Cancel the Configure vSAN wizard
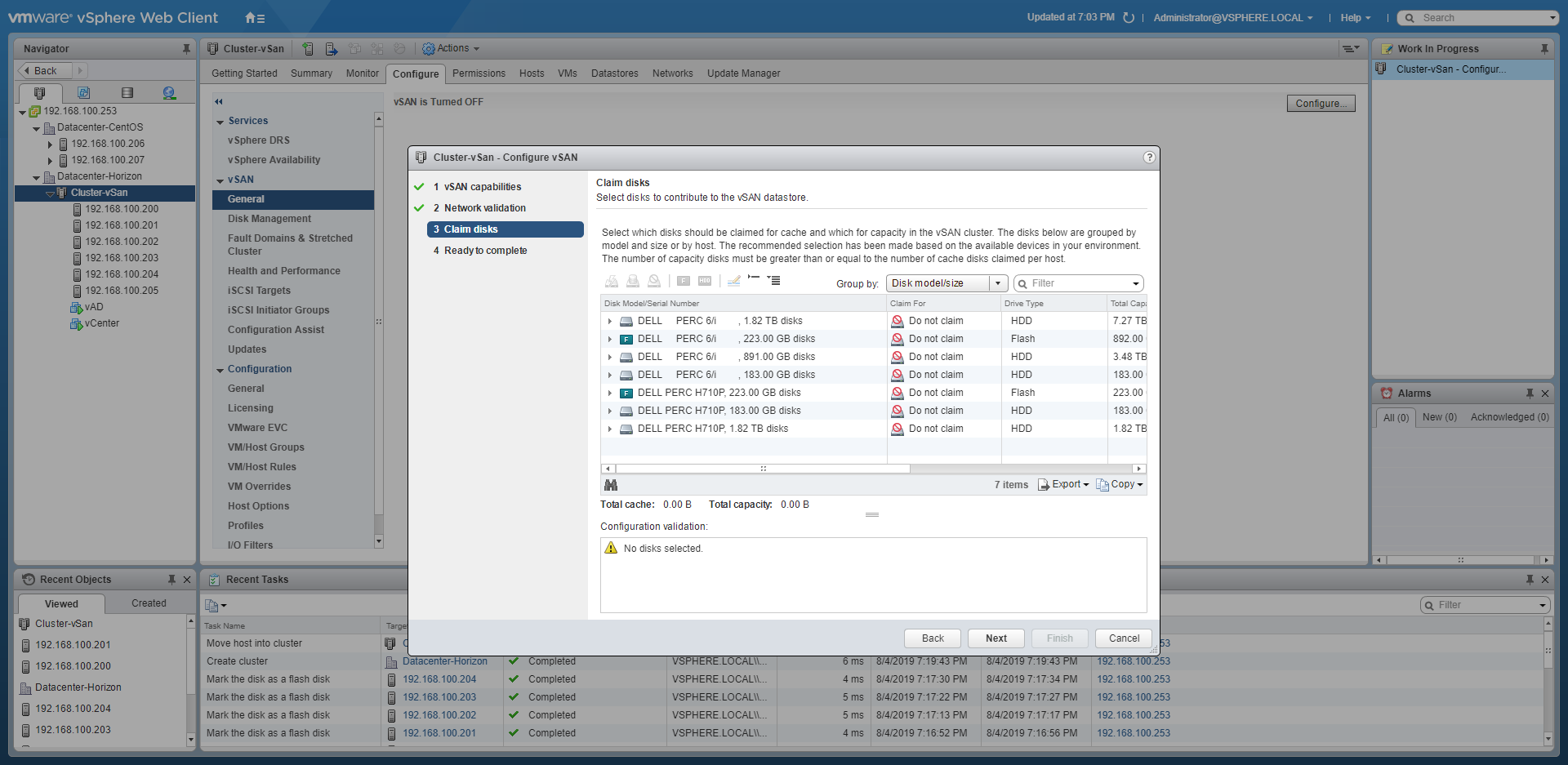 click(x=1124, y=638)
